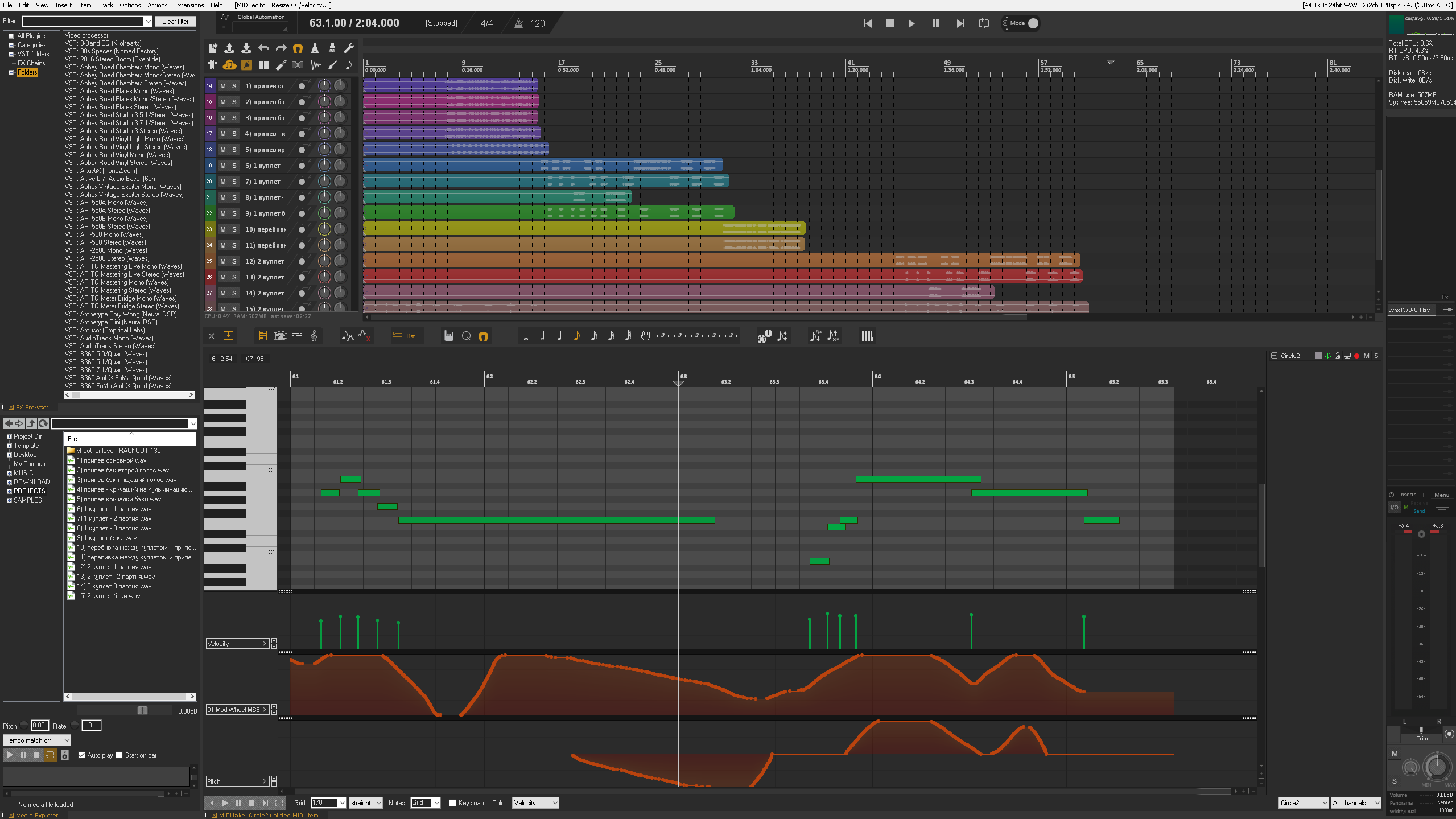1456x819 pixels.
Task: Click the Clear filter button
Action: [x=175, y=22]
